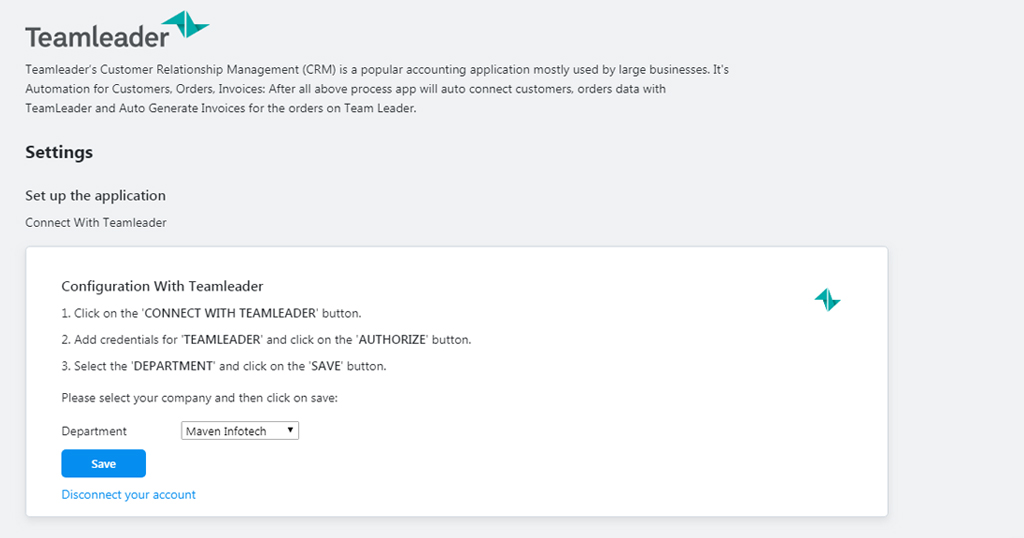The image size is (1024, 538).
Task: Click the CRM description paragraph first line
Action: pos(377,69)
